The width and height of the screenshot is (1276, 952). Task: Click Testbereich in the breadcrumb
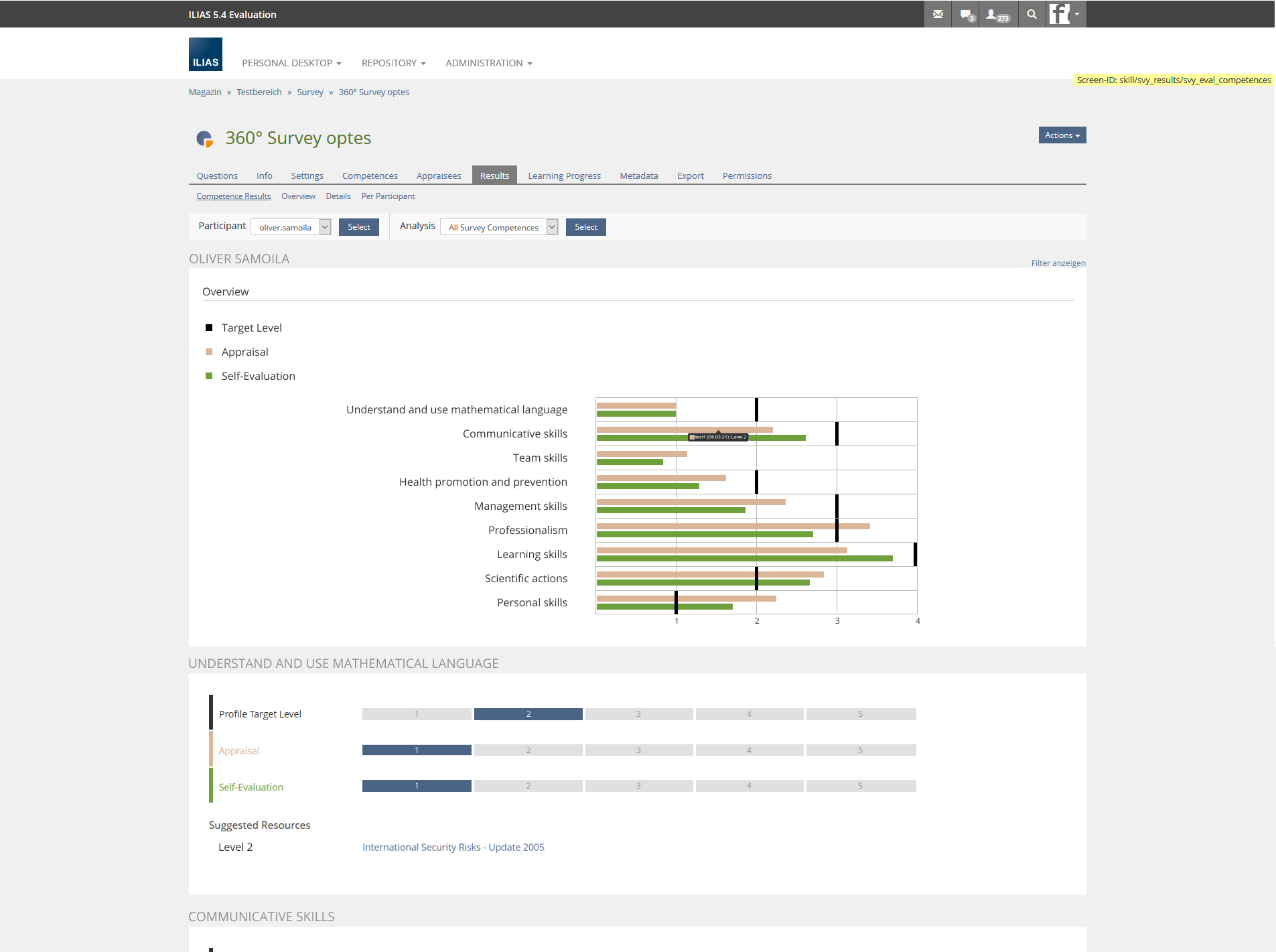pyautogui.click(x=259, y=92)
